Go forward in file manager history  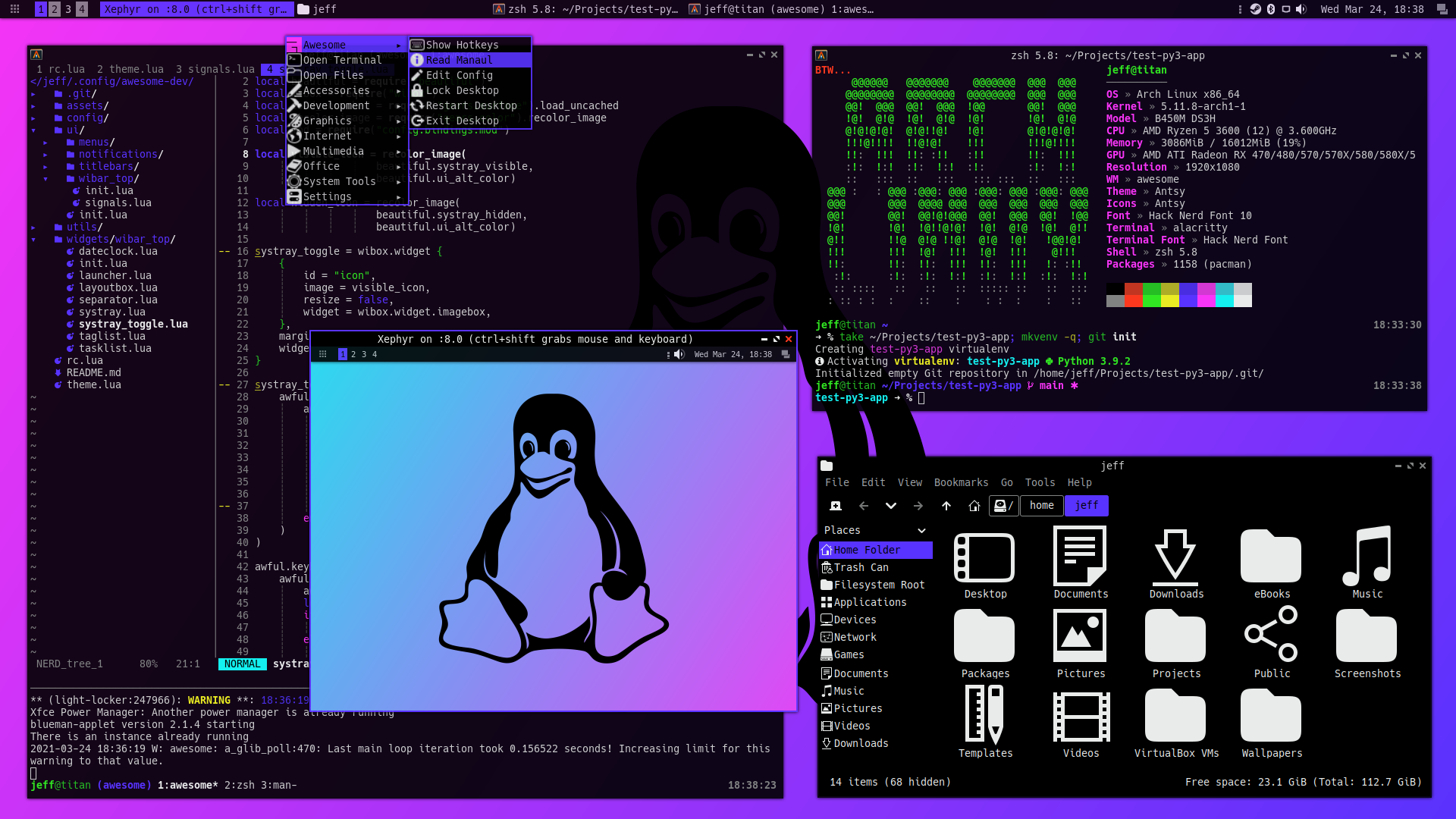pyautogui.click(x=918, y=506)
